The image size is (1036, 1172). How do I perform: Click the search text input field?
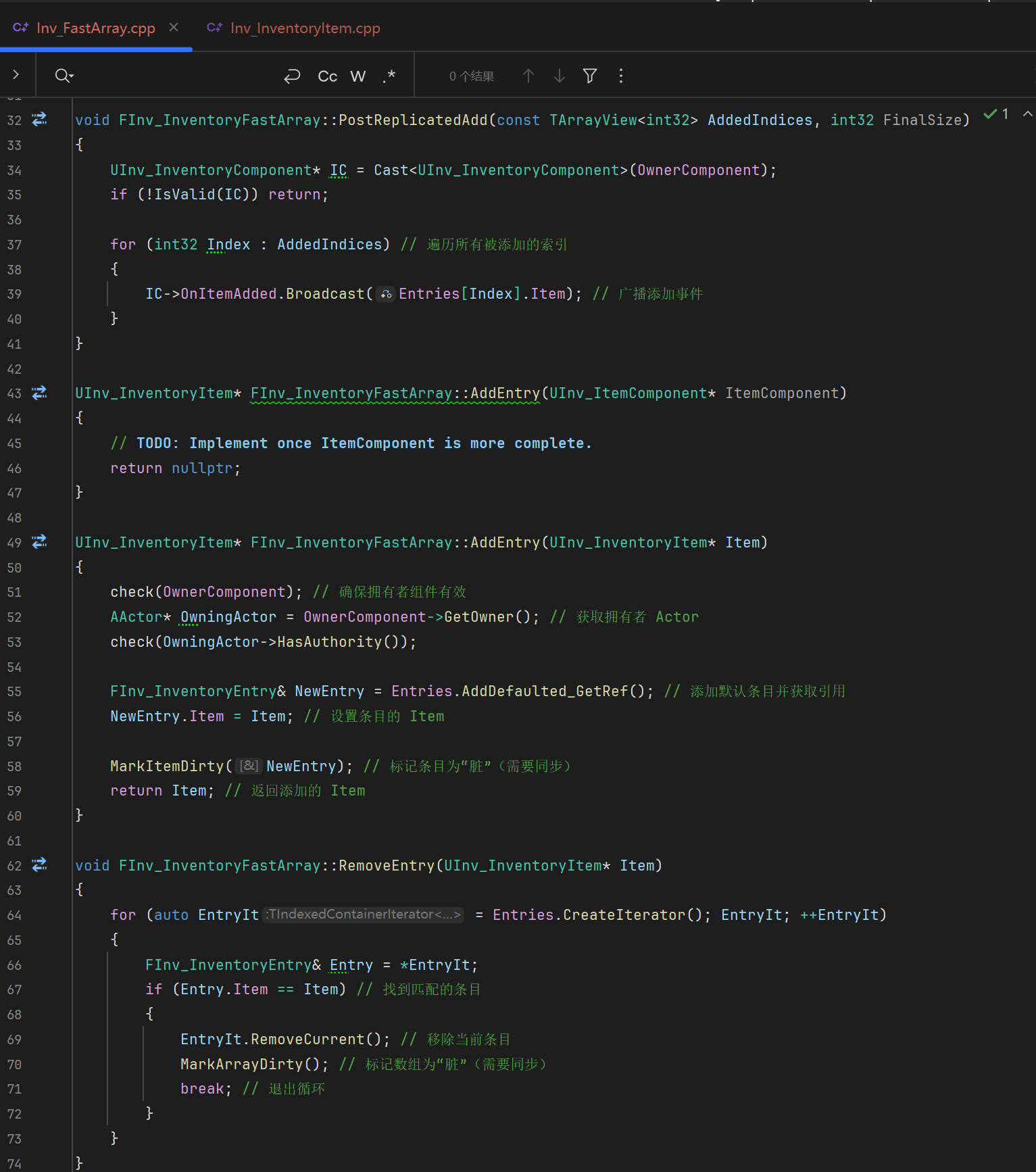point(176,76)
